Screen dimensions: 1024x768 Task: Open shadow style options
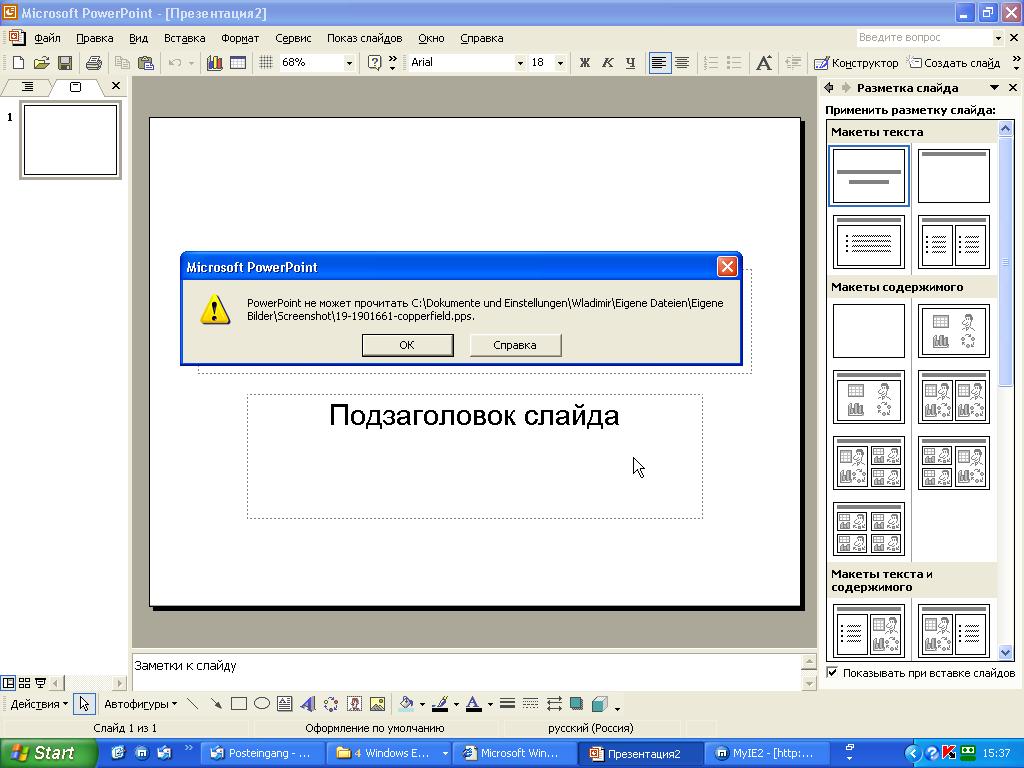coord(576,703)
